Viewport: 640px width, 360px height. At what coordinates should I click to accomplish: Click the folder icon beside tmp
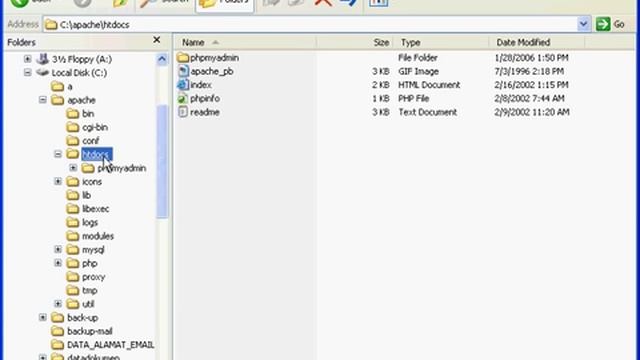[x=73, y=290]
